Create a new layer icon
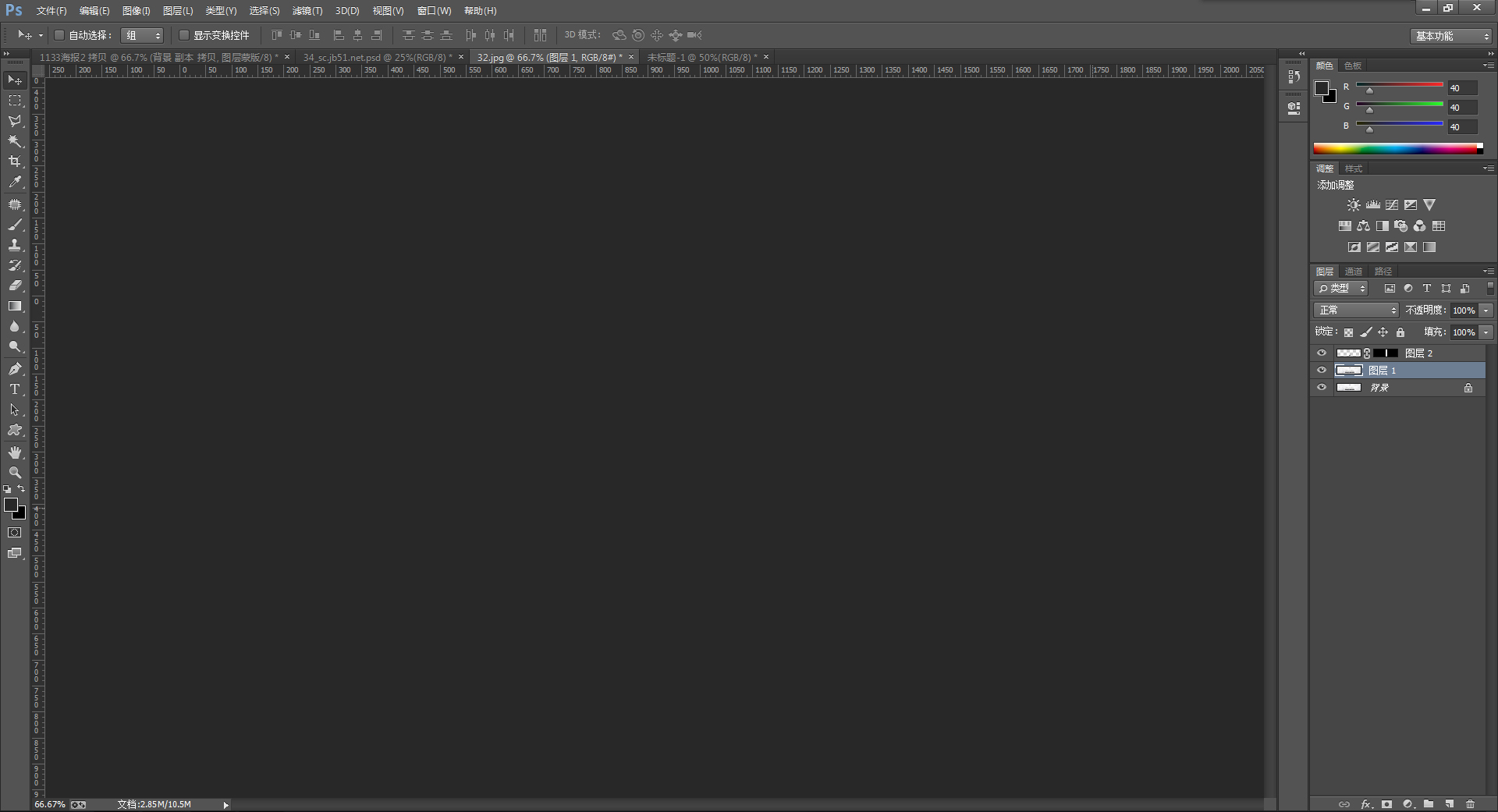 [x=1449, y=804]
